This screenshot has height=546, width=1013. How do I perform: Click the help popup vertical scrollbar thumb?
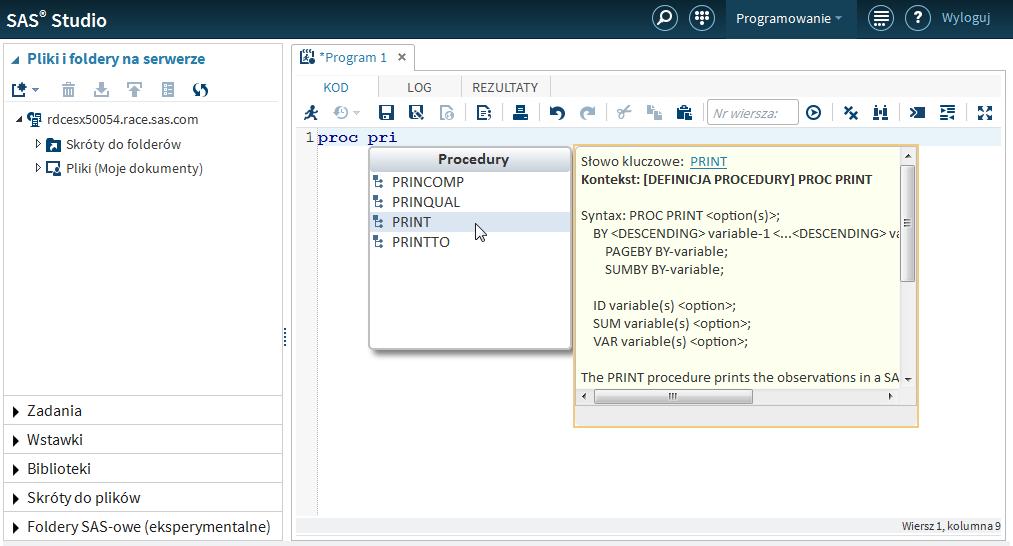tap(908, 223)
